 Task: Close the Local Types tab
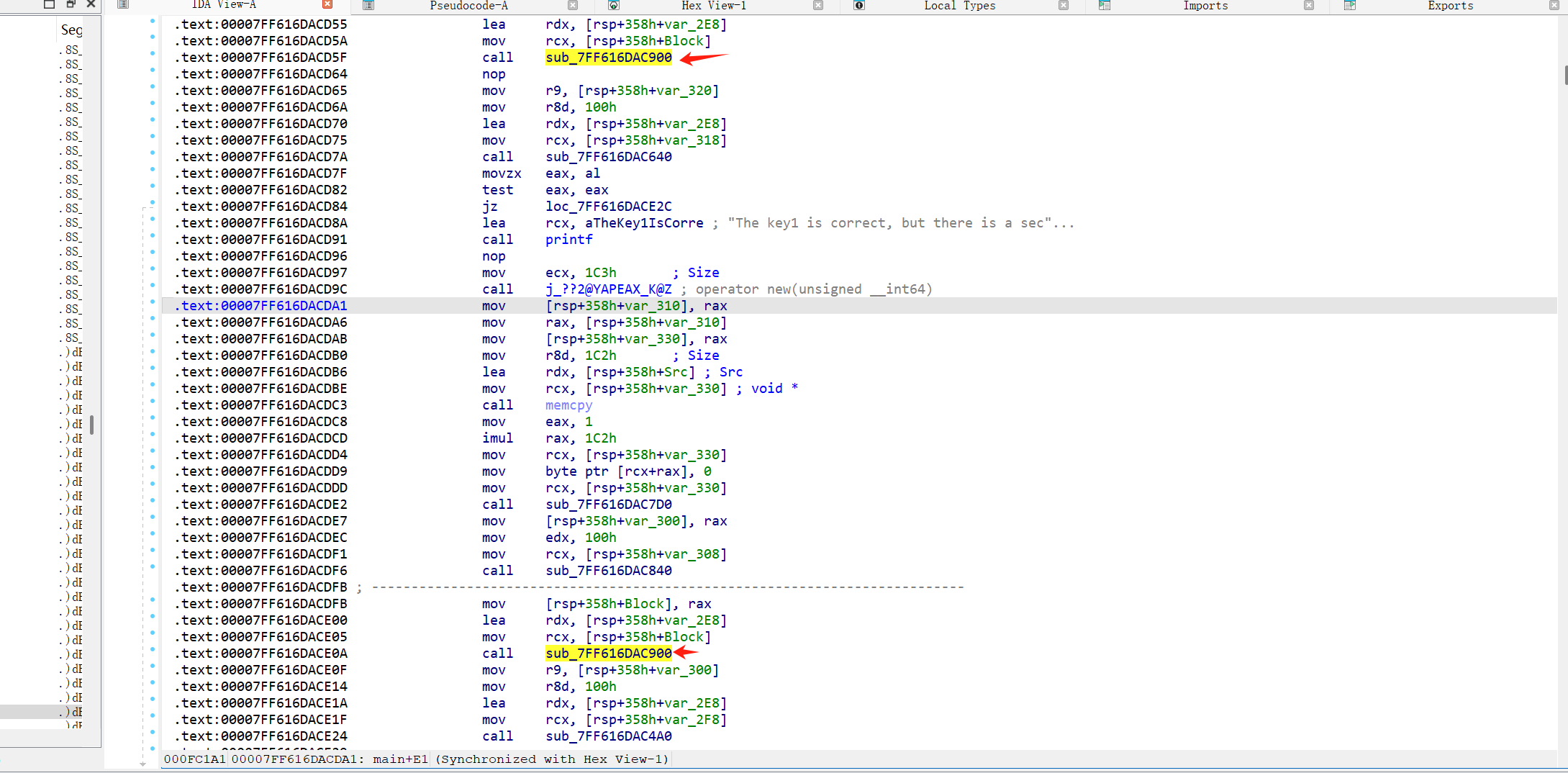click(1064, 5)
